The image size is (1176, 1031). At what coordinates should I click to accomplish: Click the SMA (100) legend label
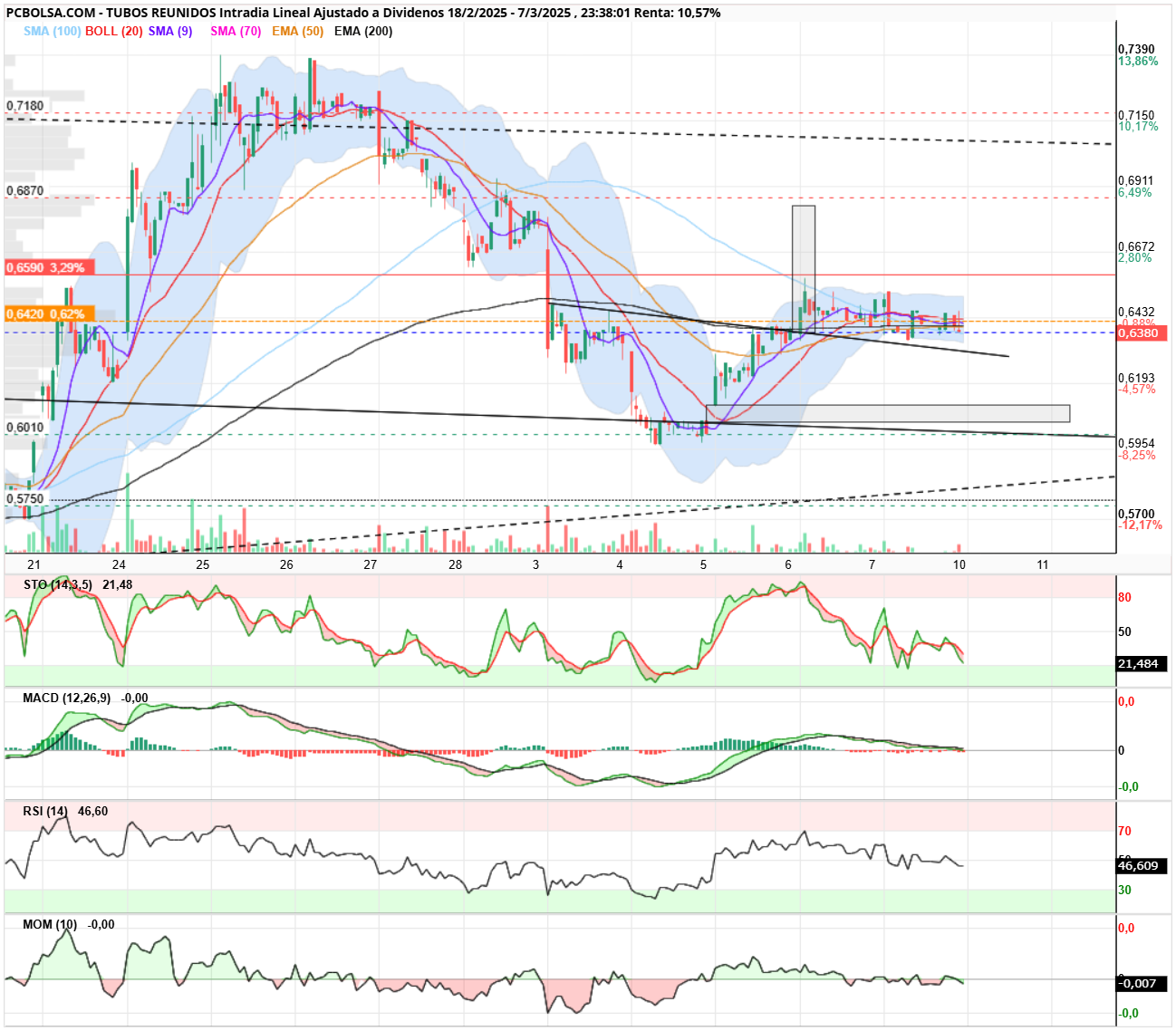tap(52, 31)
